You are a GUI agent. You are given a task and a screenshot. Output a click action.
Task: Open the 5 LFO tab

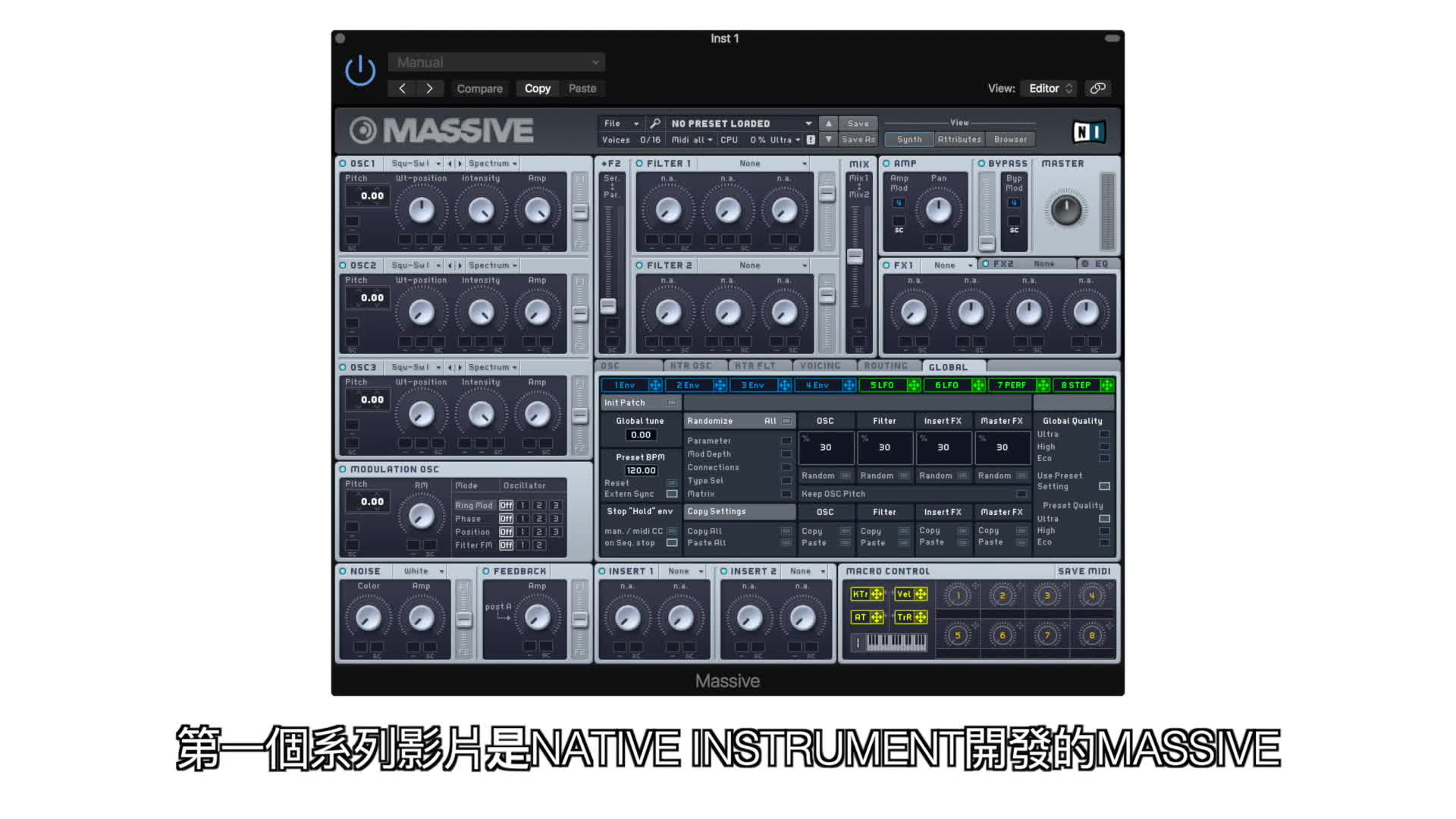tap(881, 385)
